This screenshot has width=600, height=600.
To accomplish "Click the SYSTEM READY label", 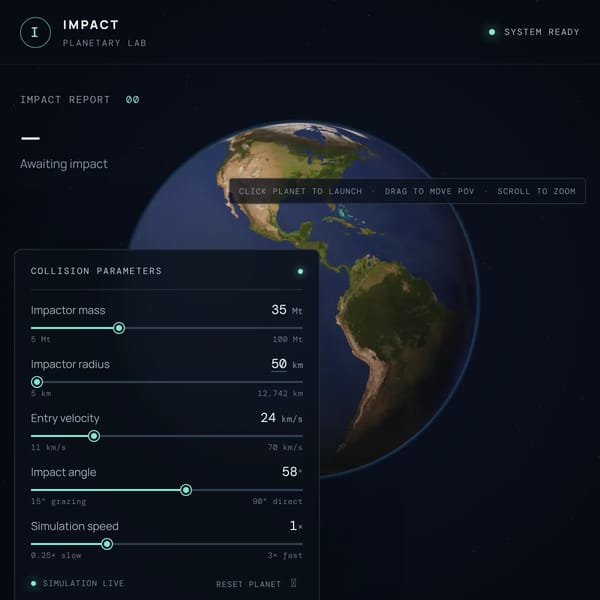I will click(541, 32).
